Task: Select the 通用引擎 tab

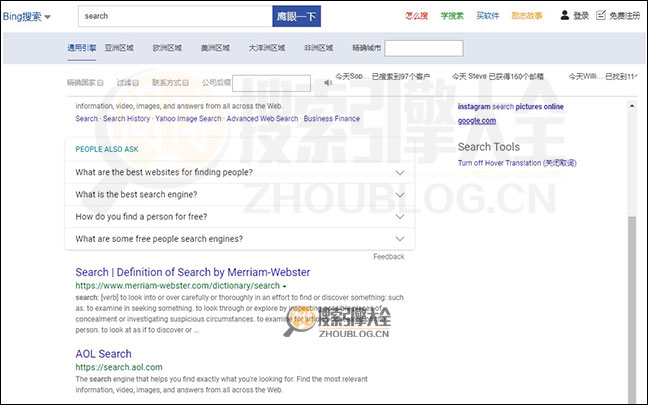Action: [82, 48]
